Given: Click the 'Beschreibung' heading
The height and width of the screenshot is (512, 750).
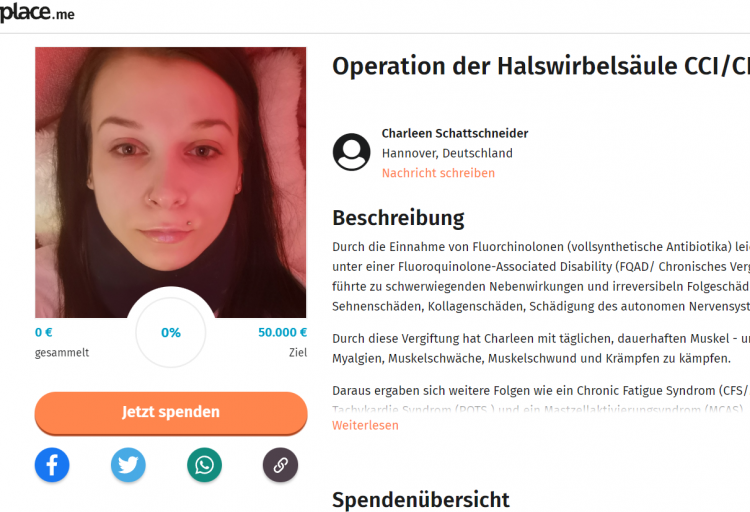Looking at the screenshot, I should (398, 218).
